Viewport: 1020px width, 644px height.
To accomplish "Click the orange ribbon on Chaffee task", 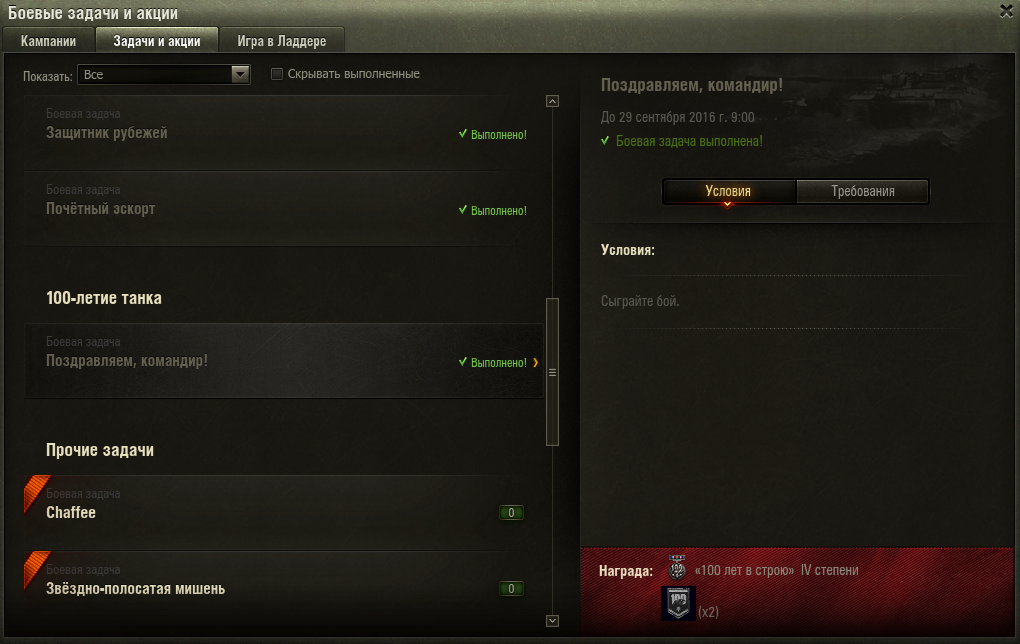I will 36,491.
